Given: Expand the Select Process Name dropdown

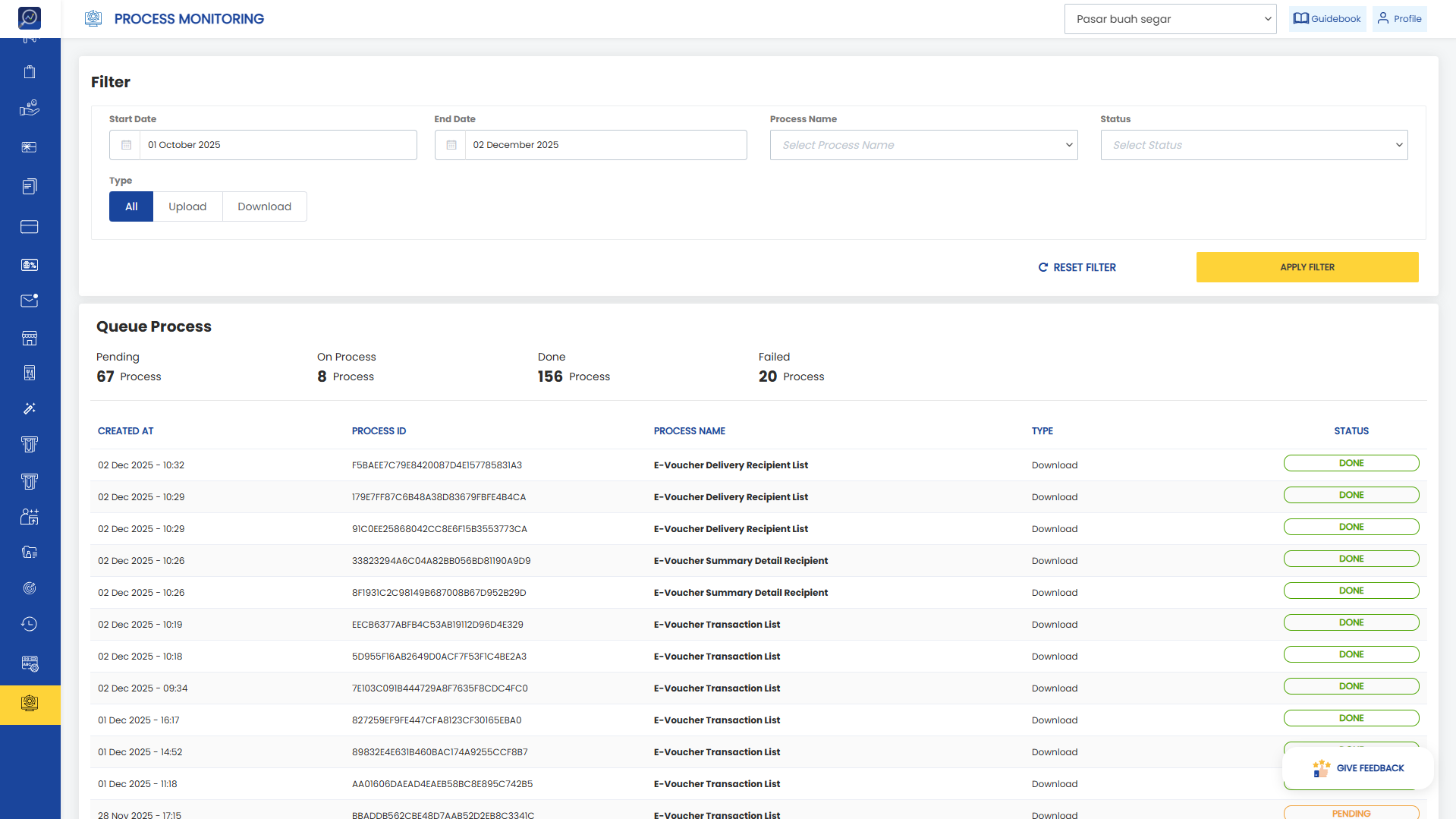Looking at the screenshot, I should coord(923,145).
